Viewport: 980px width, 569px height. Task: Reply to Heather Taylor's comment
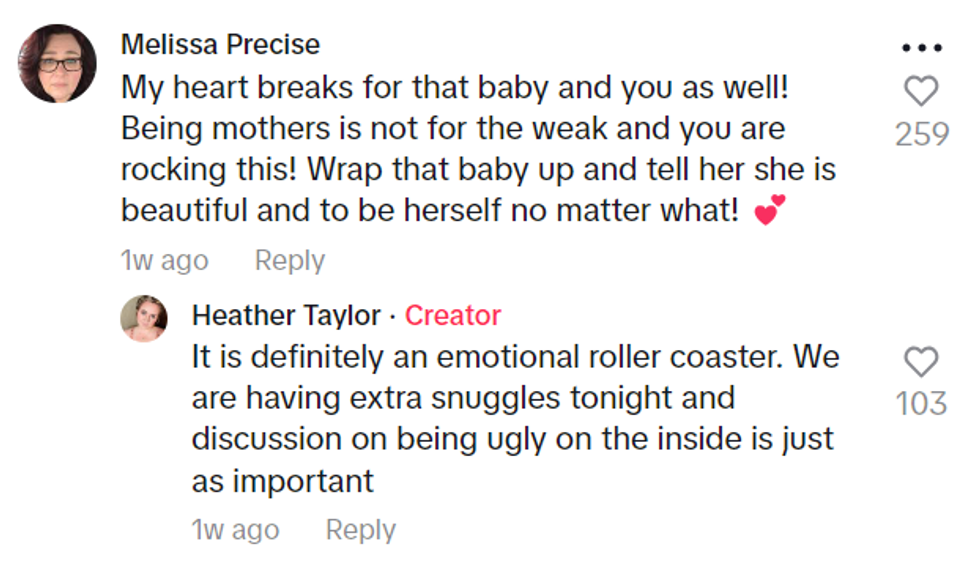[x=361, y=530]
